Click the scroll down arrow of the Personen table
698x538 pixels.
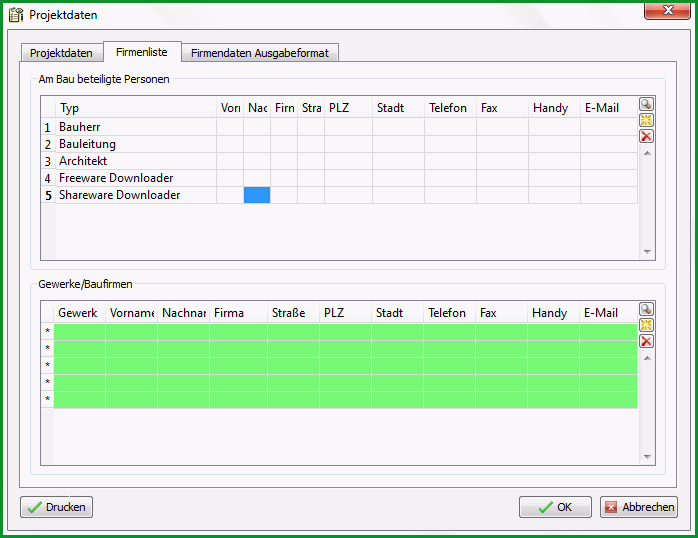(647, 252)
